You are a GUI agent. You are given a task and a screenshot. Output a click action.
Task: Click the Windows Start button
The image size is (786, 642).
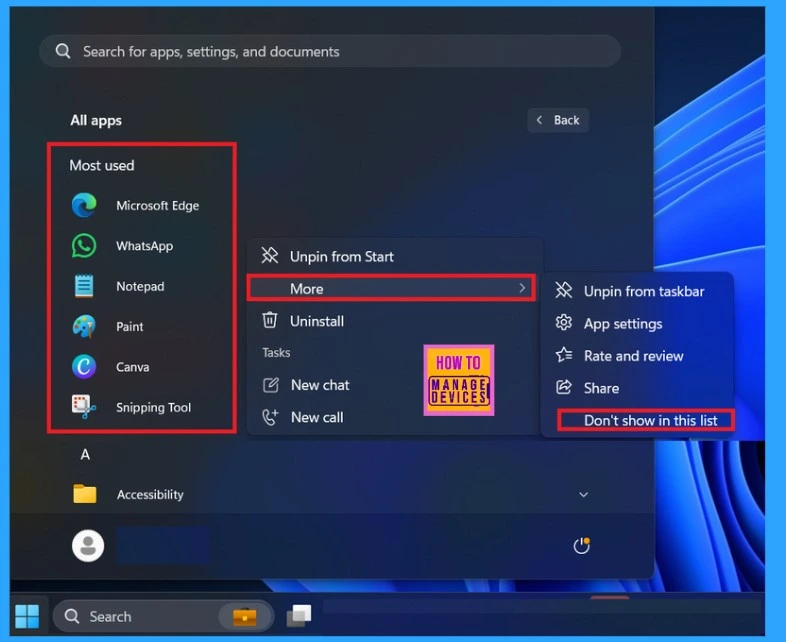click(x=27, y=616)
